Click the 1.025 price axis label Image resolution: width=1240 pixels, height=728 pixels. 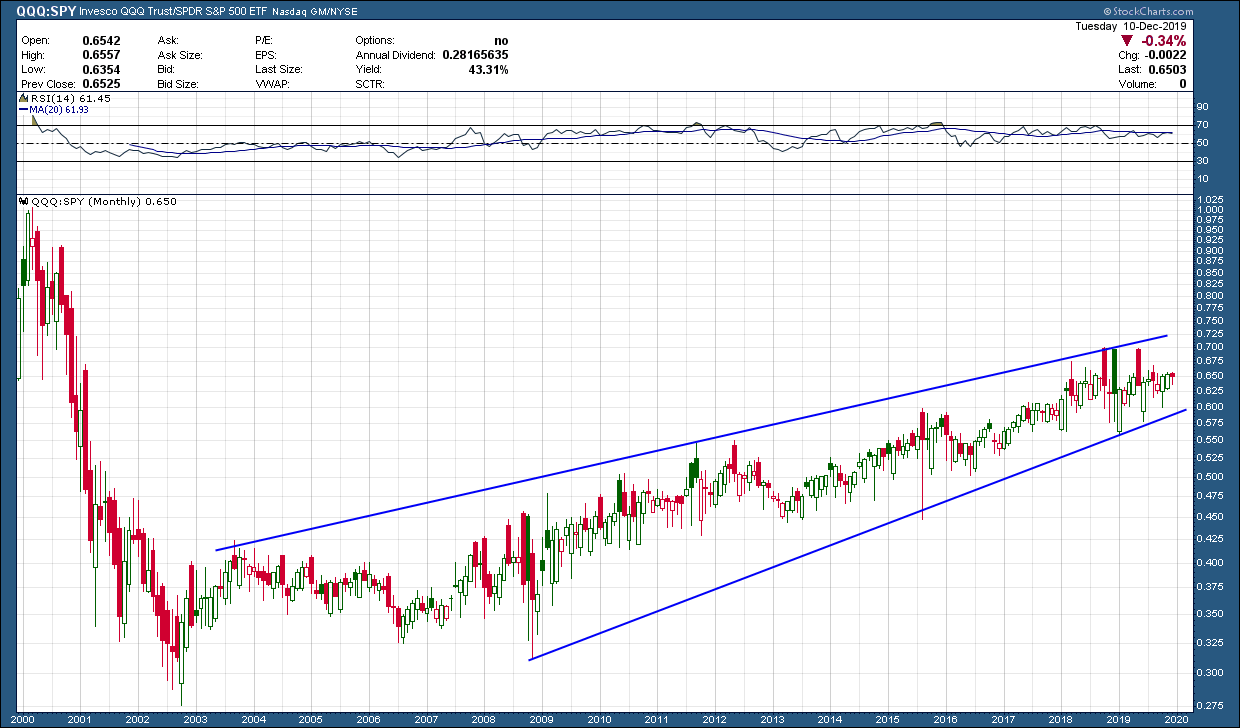tap(1210, 200)
